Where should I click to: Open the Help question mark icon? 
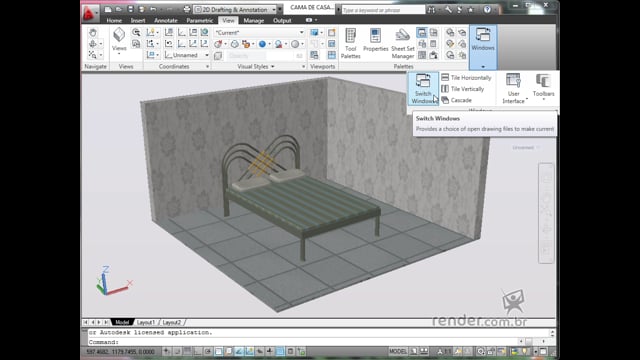tap(487, 9)
